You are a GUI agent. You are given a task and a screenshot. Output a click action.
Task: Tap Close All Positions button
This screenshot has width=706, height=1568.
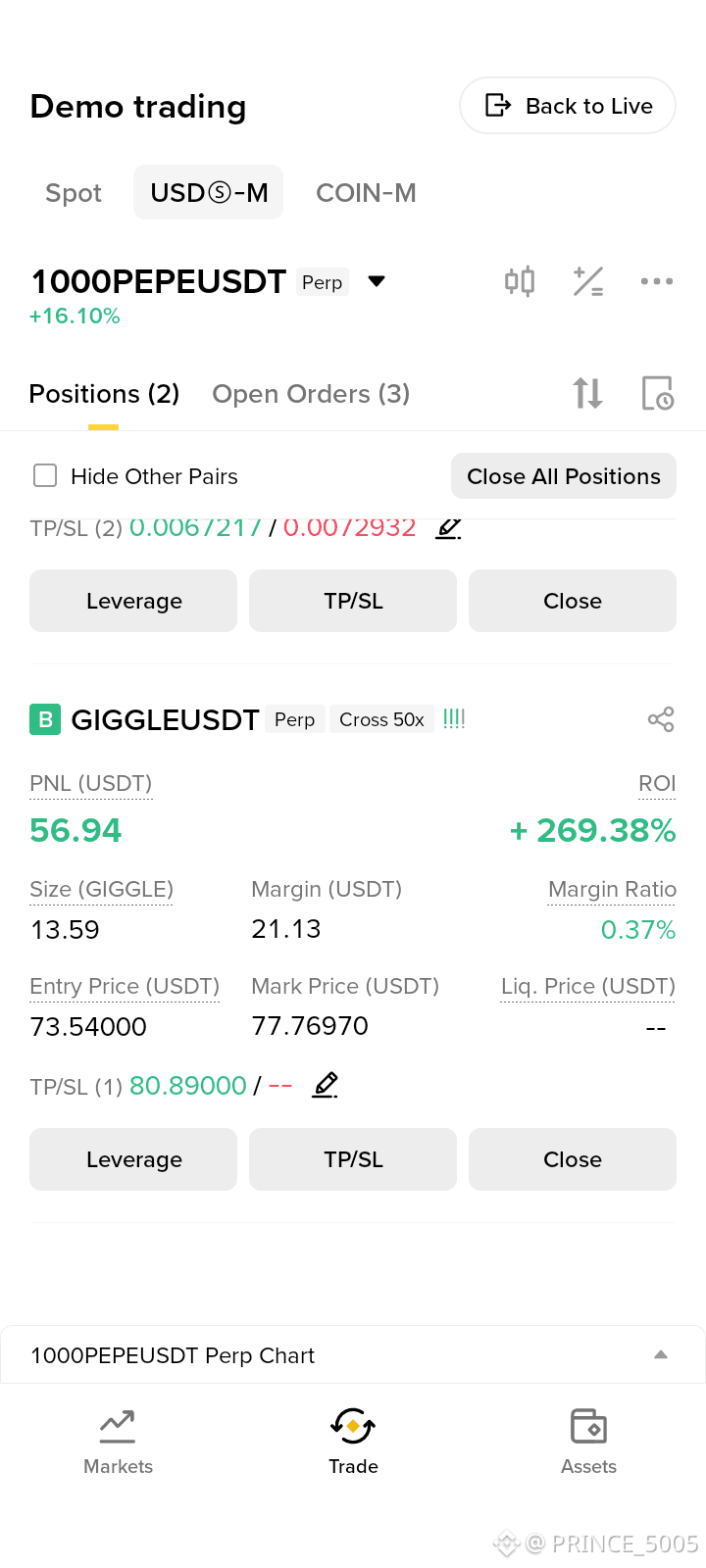pyautogui.click(x=564, y=476)
